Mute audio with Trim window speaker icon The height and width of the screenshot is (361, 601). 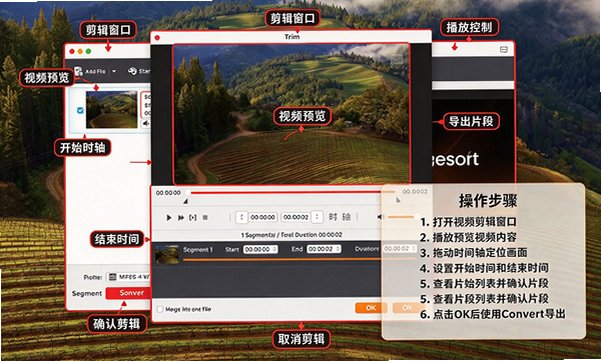(x=380, y=217)
